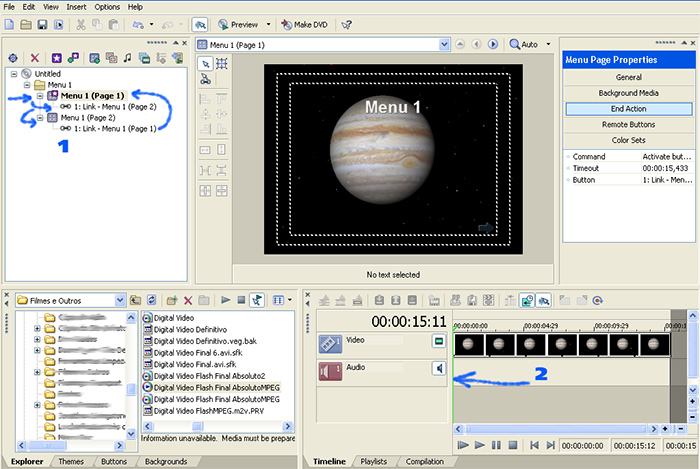Open the Color Sets properties section
The height and width of the screenshot is (469, 700).
[629, 140]
